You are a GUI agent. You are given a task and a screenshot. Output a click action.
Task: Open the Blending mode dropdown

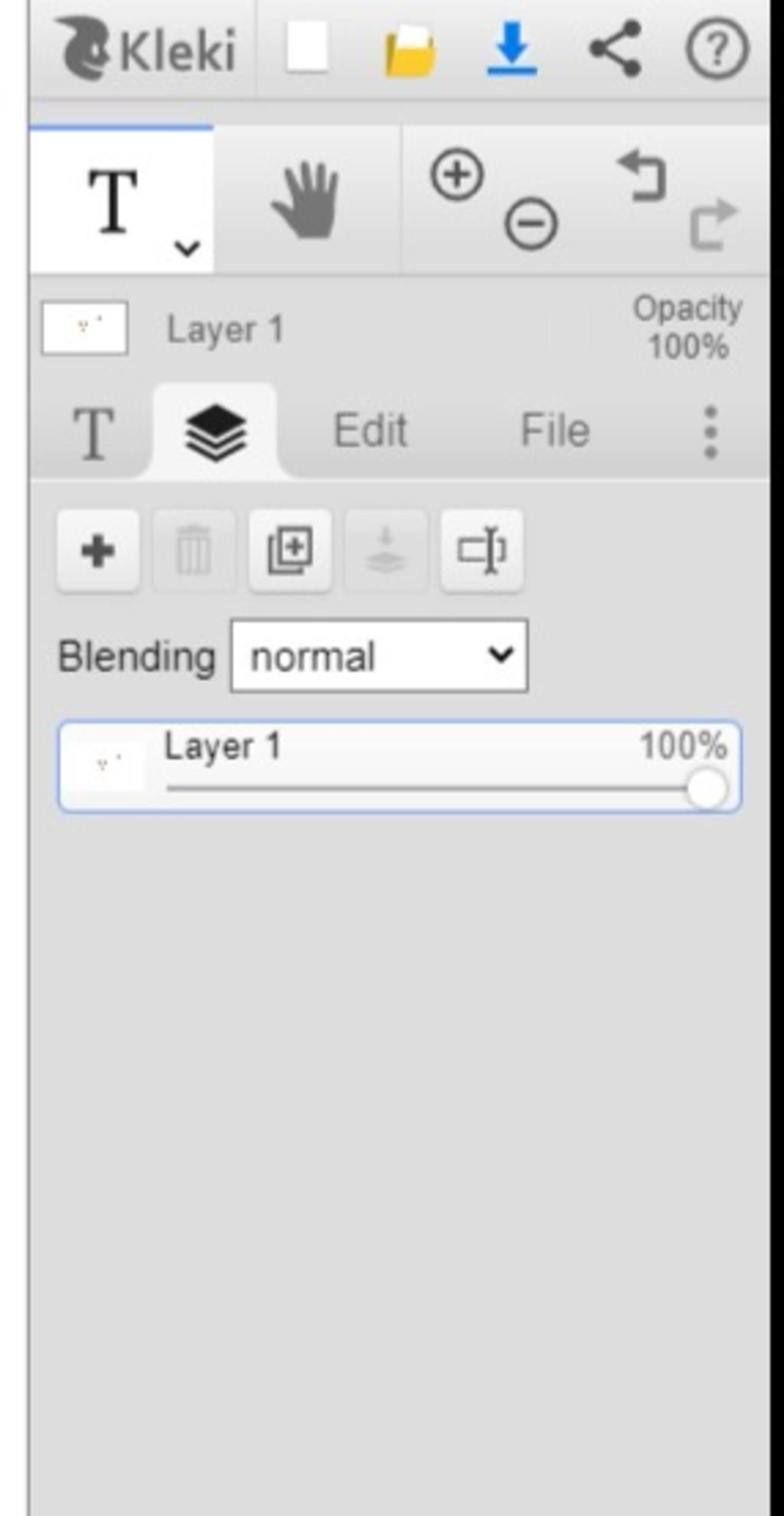click(379, 656)
